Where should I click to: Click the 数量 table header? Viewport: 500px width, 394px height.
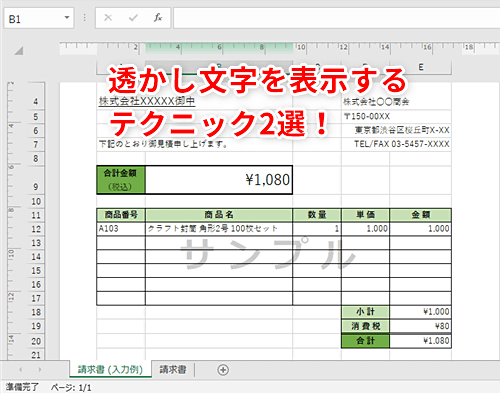[x=317, y=215]
